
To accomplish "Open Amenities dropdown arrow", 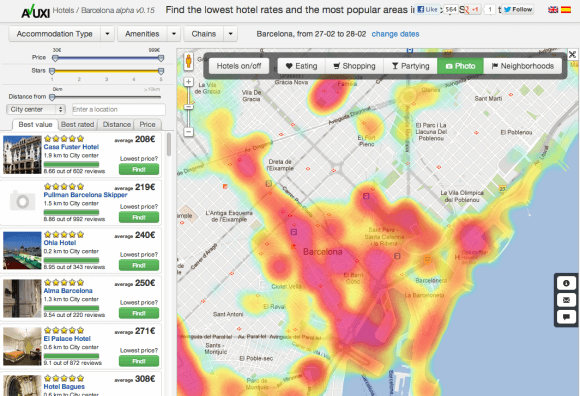I will click(x=174, y=34).
